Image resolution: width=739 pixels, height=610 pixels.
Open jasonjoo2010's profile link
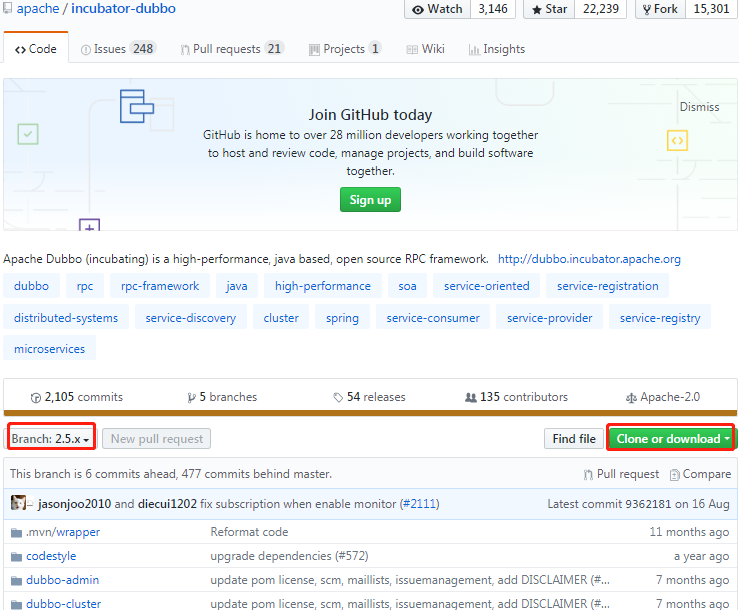pos(74,503)
